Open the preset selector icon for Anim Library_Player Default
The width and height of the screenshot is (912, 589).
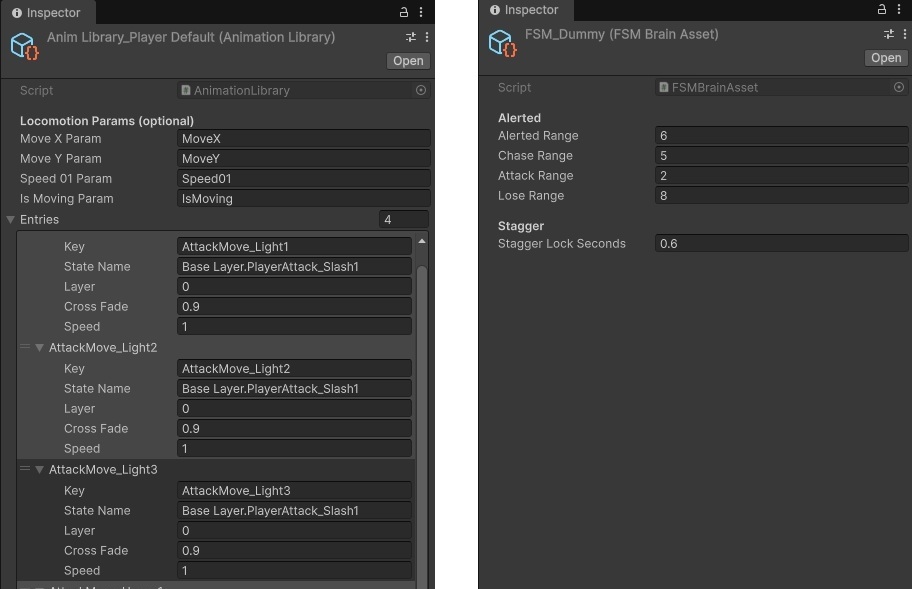(x=411, y=37)
